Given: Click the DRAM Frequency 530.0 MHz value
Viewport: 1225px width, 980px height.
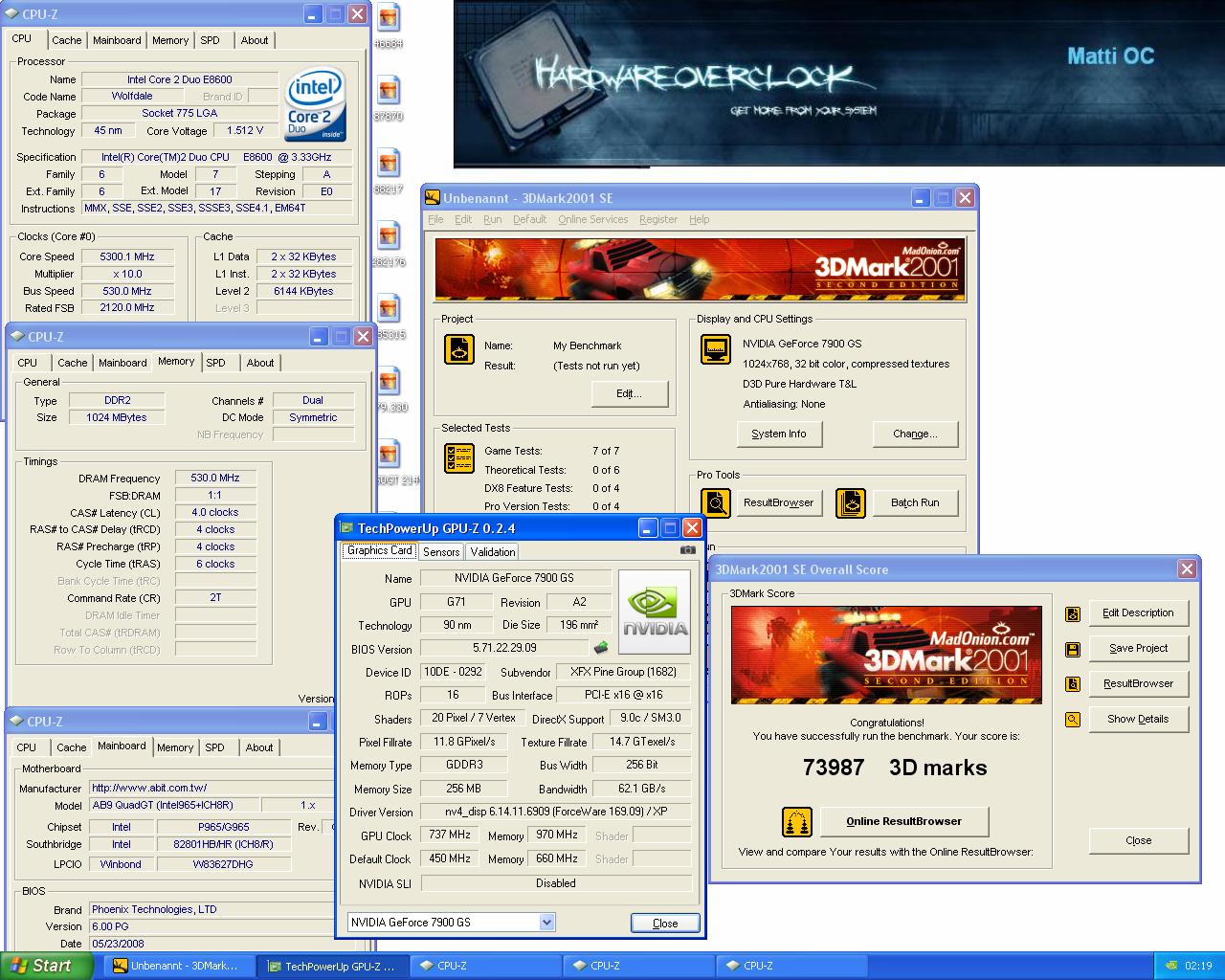Looking at the screenshot, I should coord(215,478).
